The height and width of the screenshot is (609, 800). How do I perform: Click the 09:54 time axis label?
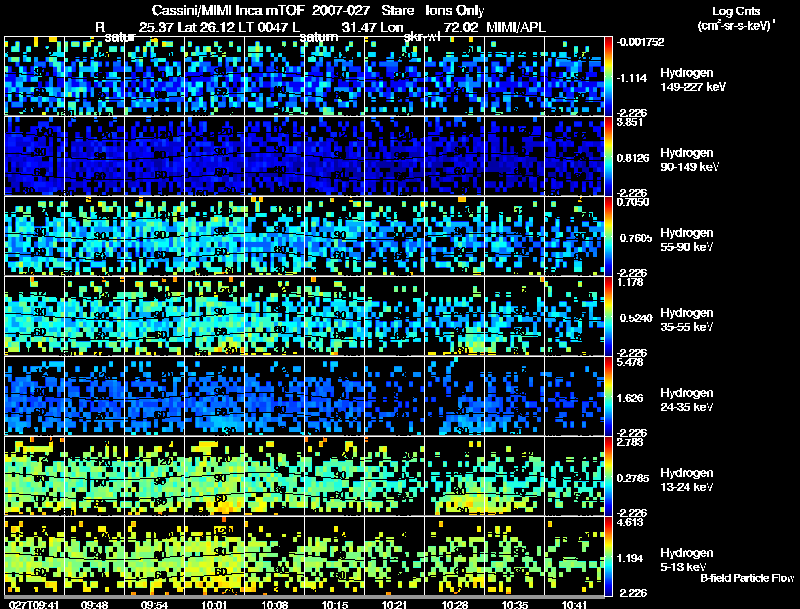(155, 605)
